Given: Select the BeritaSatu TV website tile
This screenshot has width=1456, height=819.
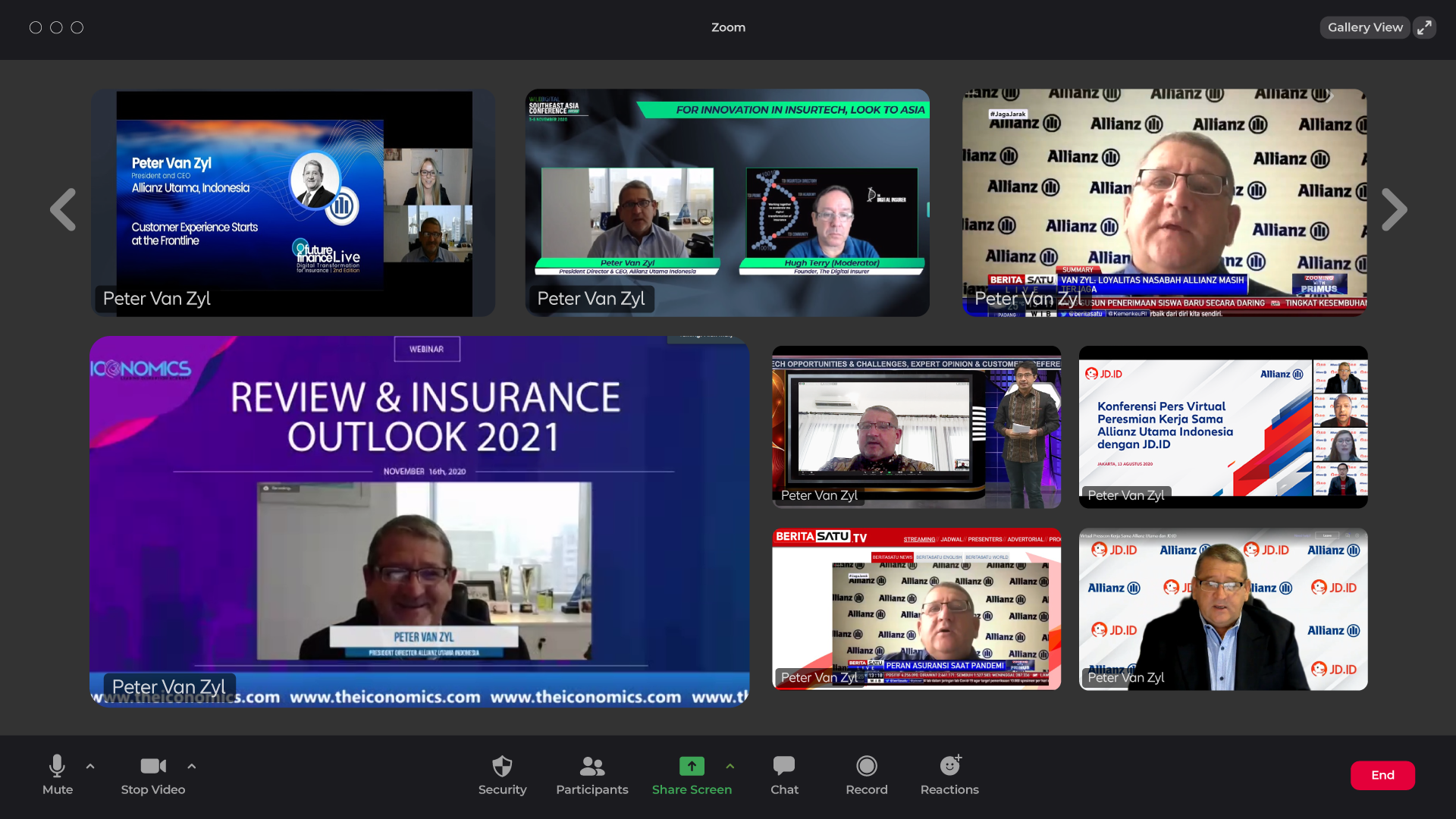Looking at the screenshot, I should [916, 609].
